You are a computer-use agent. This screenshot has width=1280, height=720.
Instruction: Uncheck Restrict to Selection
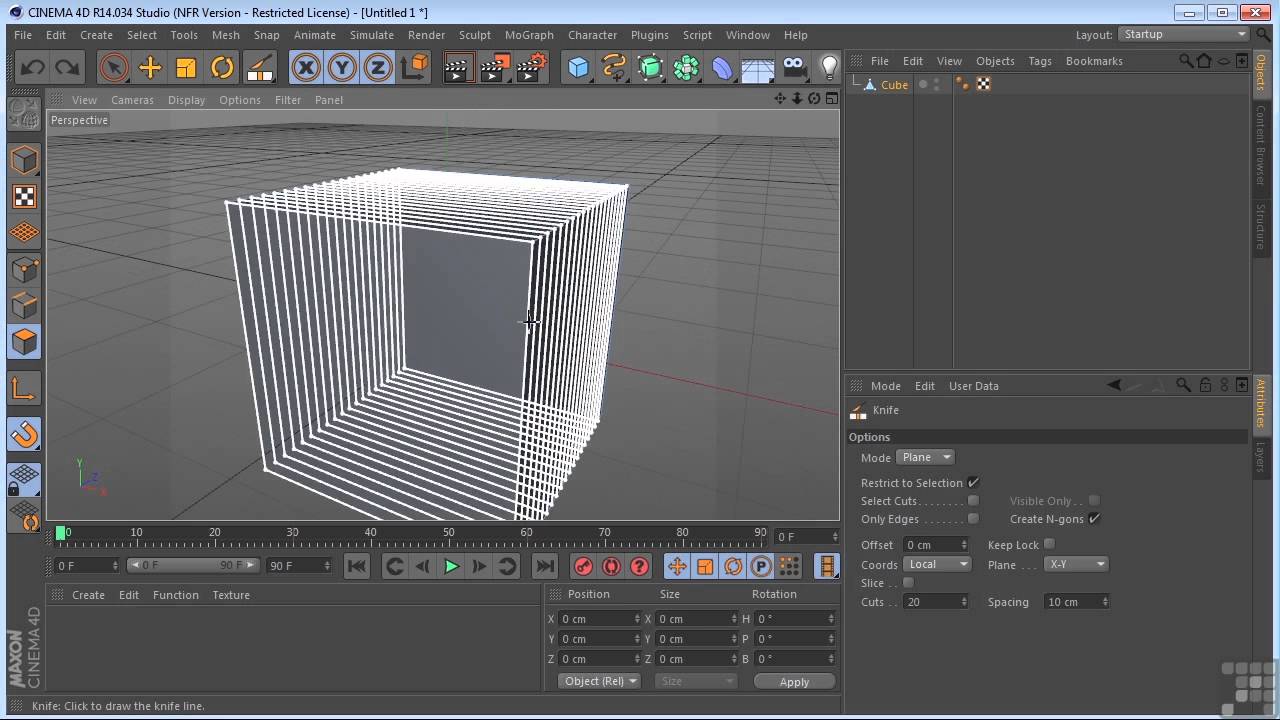pyautogui.click(x=973, y=482)
